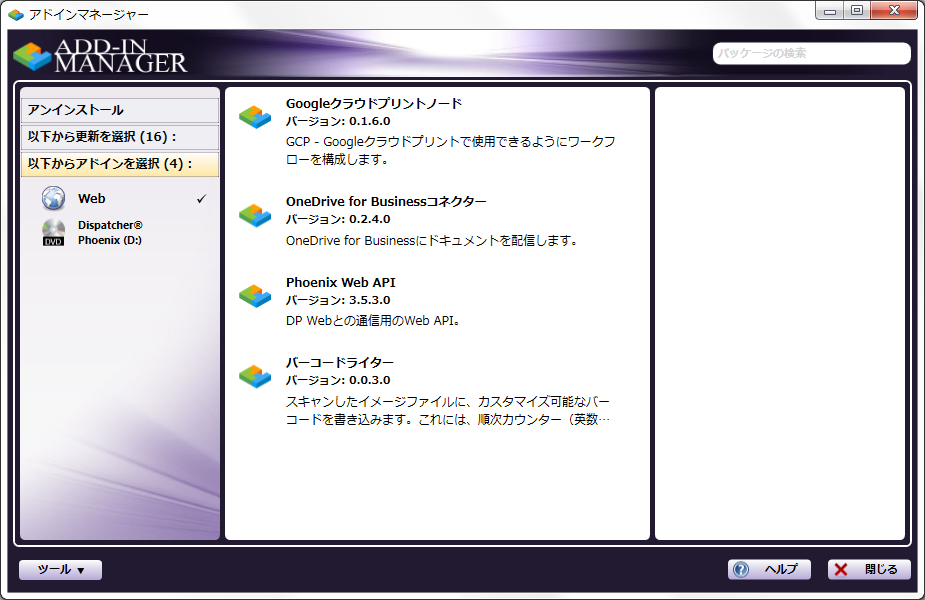Image resolution: width=925 pixels, height=600 pixels.
Task: Click DP Webとの通信用のWeb API description
Action: tap(373, 321)
